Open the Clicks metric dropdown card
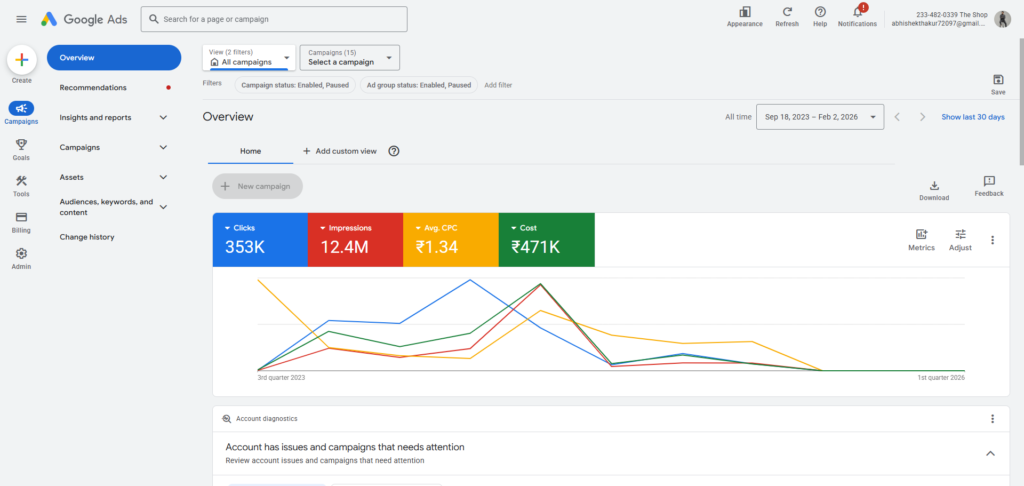1024x486 pixels. click(x=259, y=240)
